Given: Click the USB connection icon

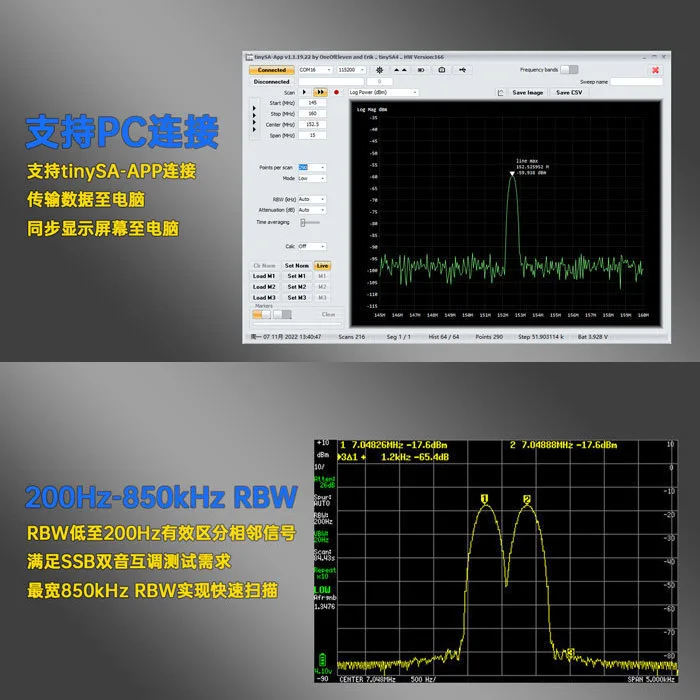Looking at the screenshot, I should coord(462,70).
